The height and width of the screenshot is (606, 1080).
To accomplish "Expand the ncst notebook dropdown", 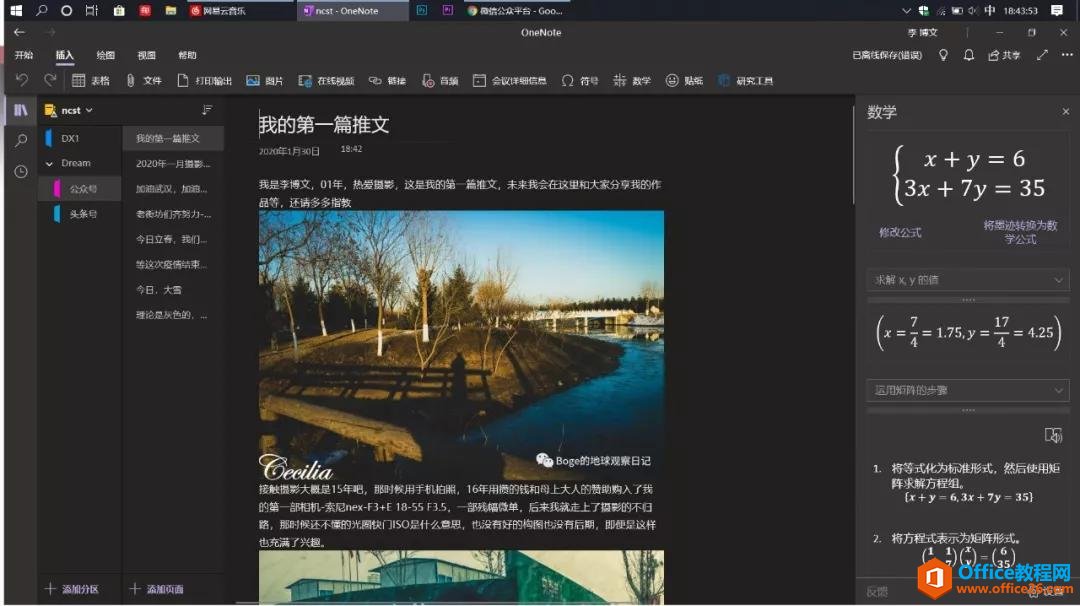I will 89,110.
